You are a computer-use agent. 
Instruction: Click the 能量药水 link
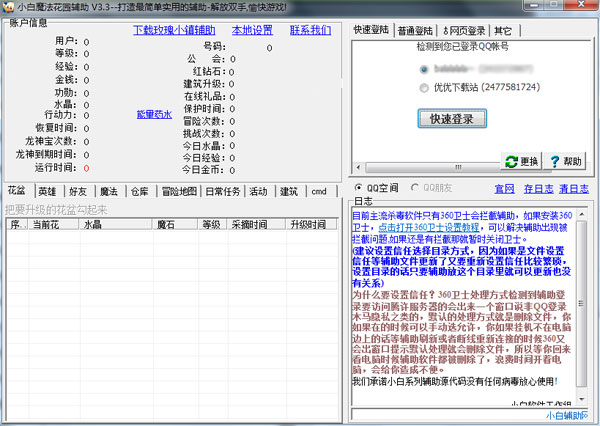pos(155,114)
